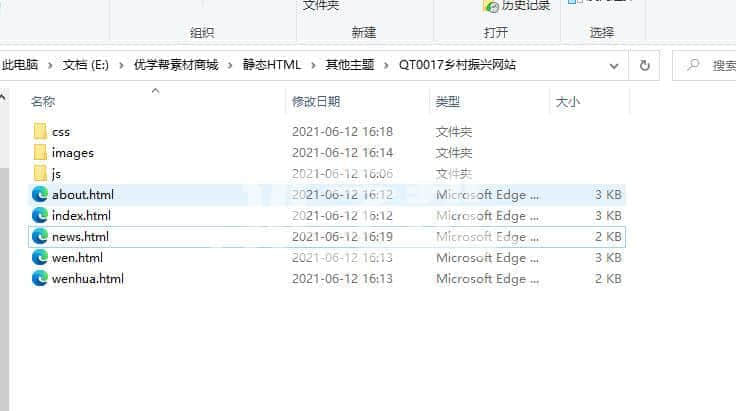The image size is (736, 411).
Task: Select the css folder icon
Action: tap(40, 131)
